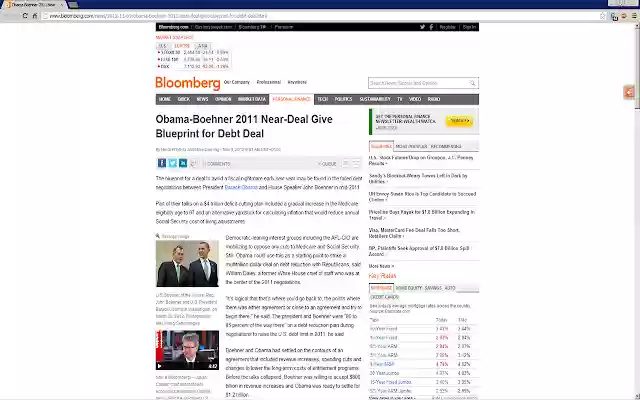Open Priceline Buys Kayak headline
Screen dimensions: 640x400
[421, 215]
